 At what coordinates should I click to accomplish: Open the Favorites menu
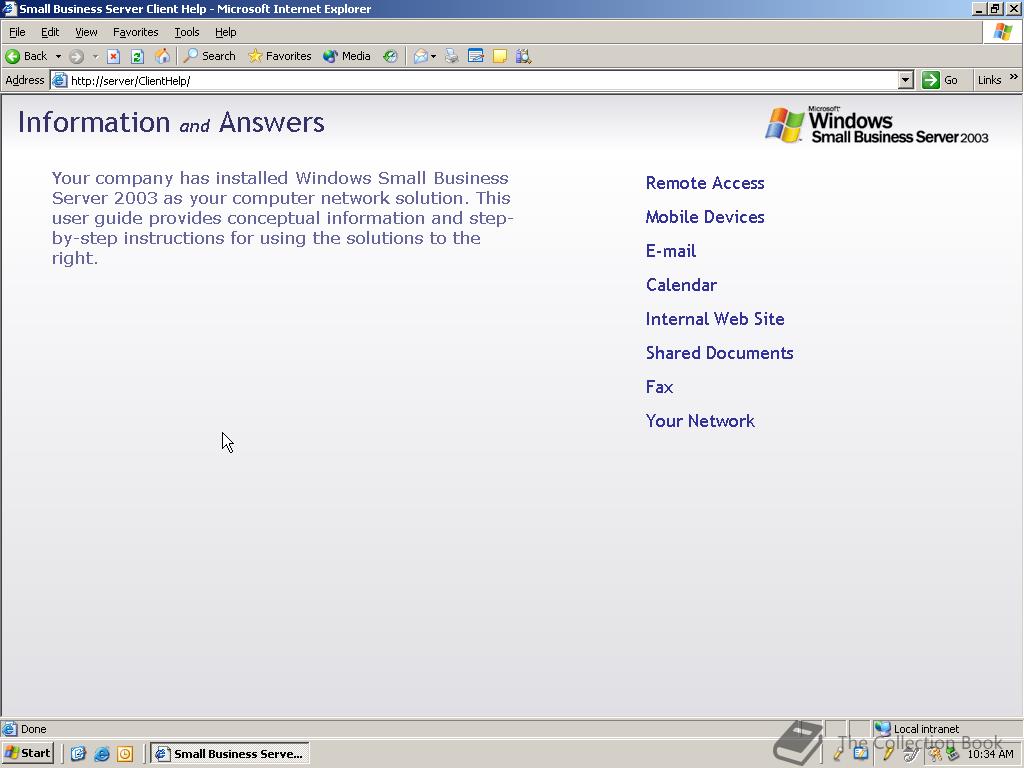[136, 32]
